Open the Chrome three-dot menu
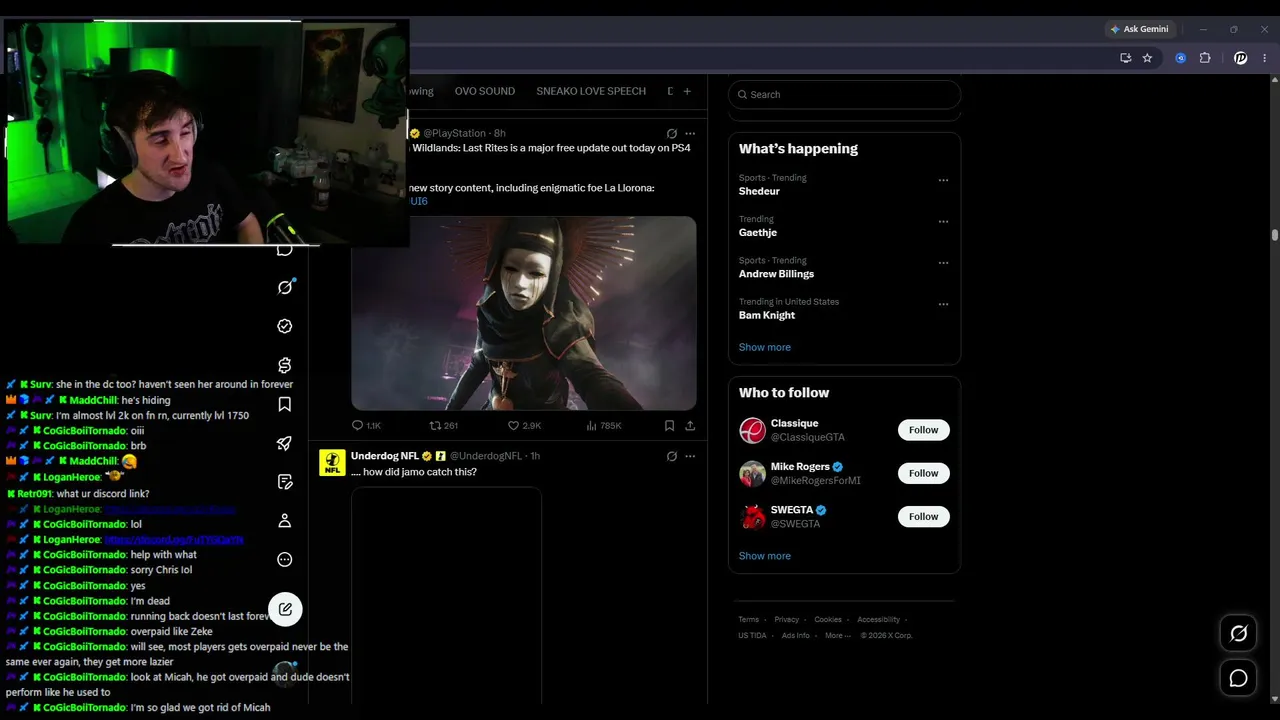This screenshot has height=720, width=1280. pyautogui.click(x=1264, y=58)
